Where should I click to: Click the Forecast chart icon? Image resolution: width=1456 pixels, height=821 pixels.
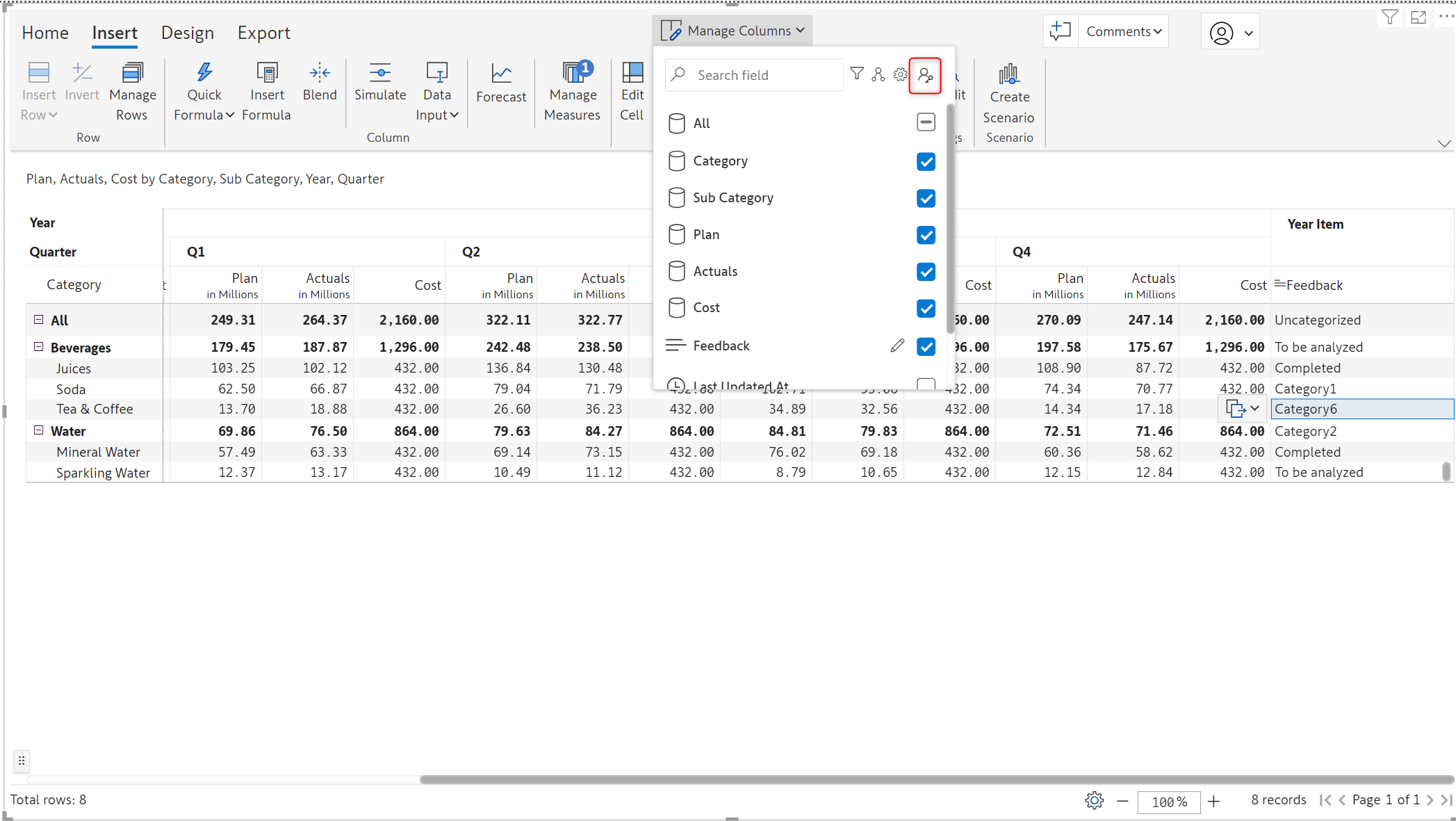pyautogui.click(x=501, y=74)
